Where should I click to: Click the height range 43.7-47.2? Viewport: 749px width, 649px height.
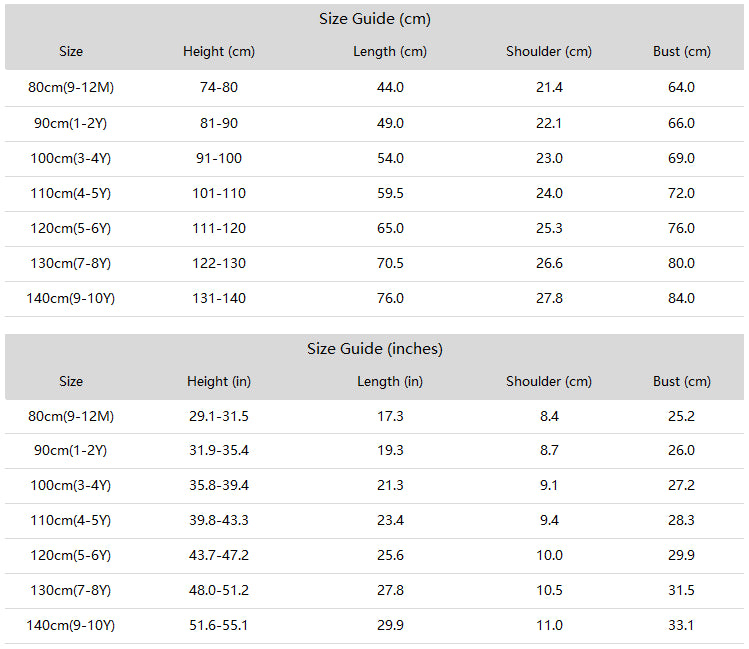pos(219,555)
